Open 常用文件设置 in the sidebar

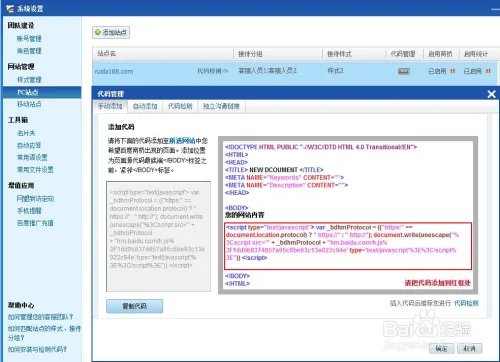[x=35, y=170]
